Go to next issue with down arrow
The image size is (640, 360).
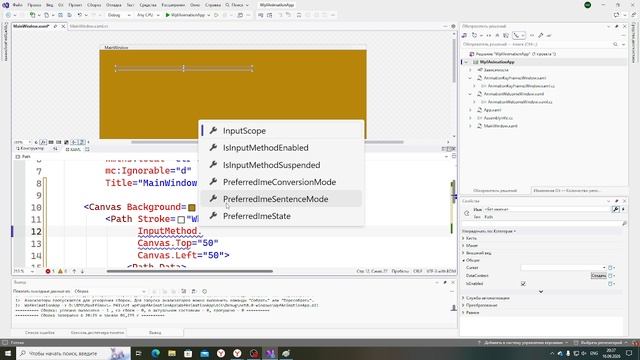tap(82, 271)
